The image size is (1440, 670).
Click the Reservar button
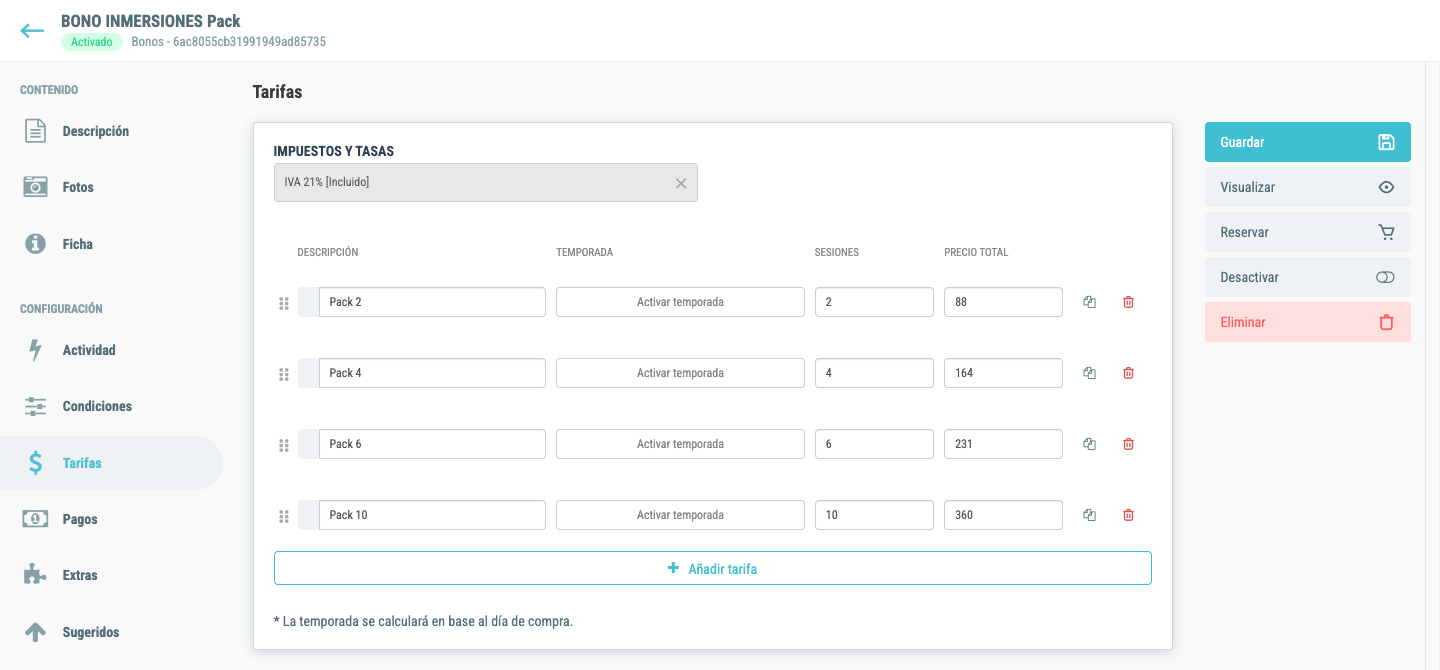pos(1308,232)
